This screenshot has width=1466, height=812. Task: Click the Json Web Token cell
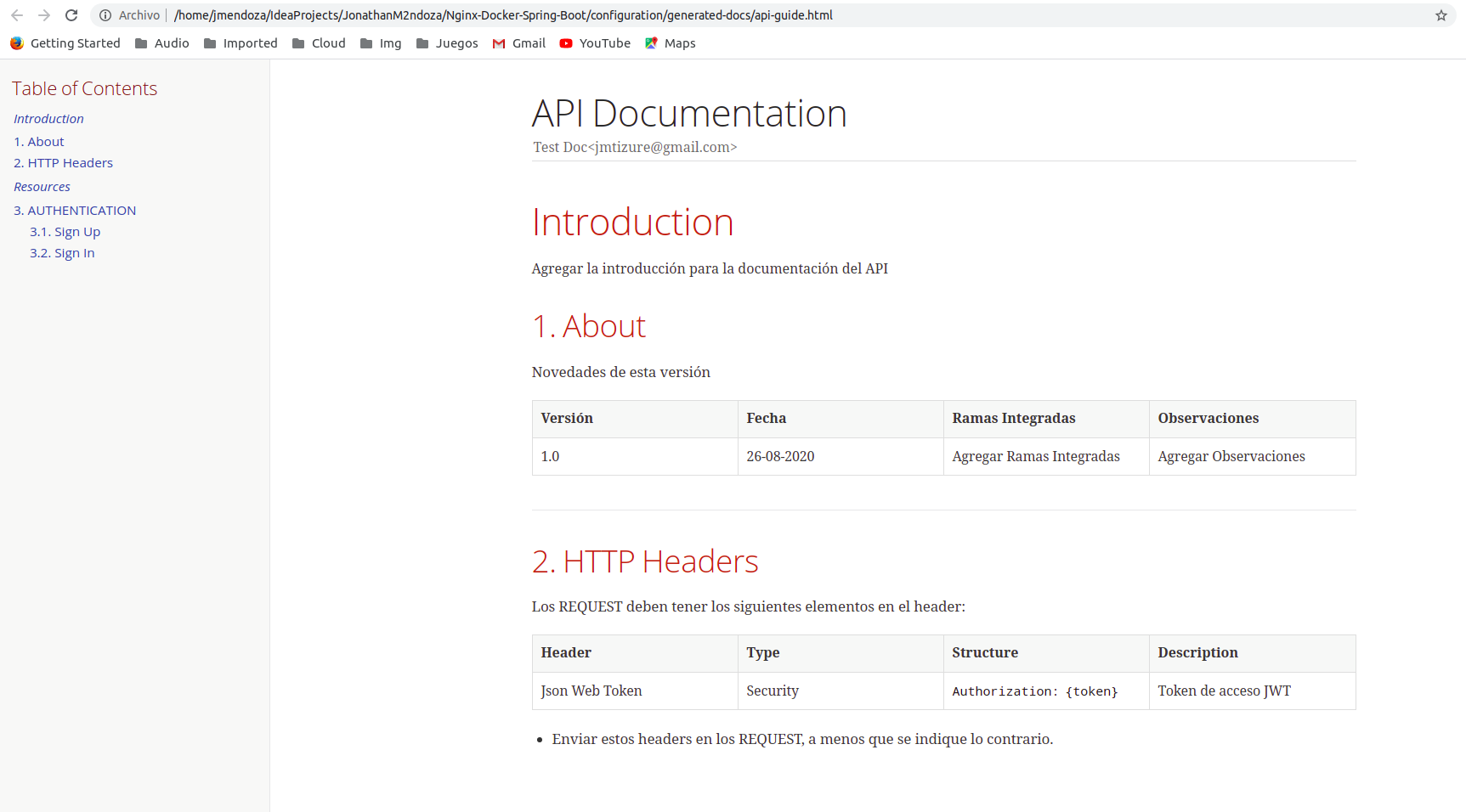point(635,691)
